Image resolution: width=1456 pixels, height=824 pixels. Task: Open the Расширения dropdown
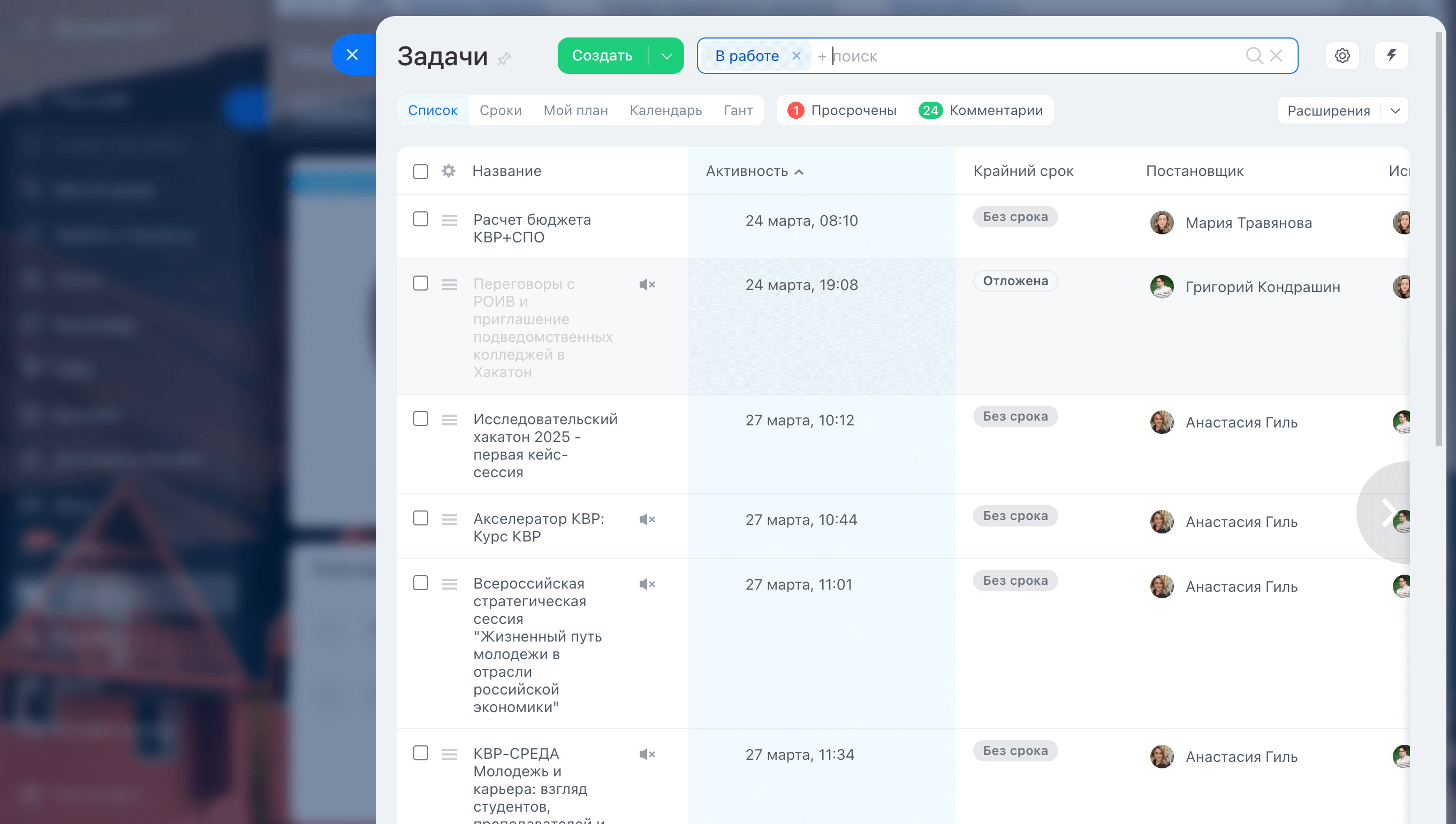1342,110
